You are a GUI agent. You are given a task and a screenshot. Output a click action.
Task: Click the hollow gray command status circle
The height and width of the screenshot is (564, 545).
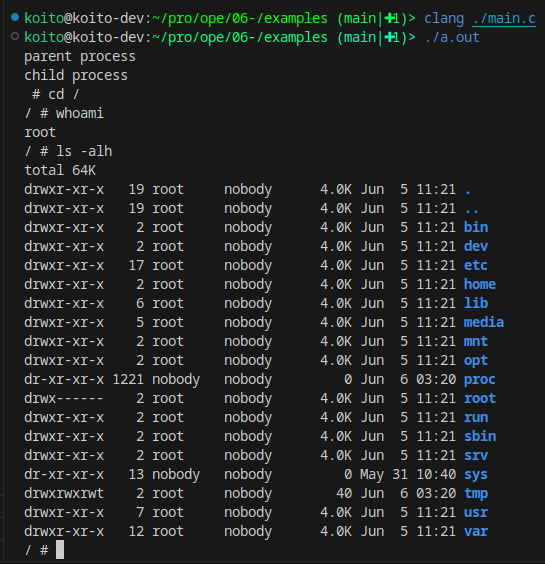click(15, 36)
